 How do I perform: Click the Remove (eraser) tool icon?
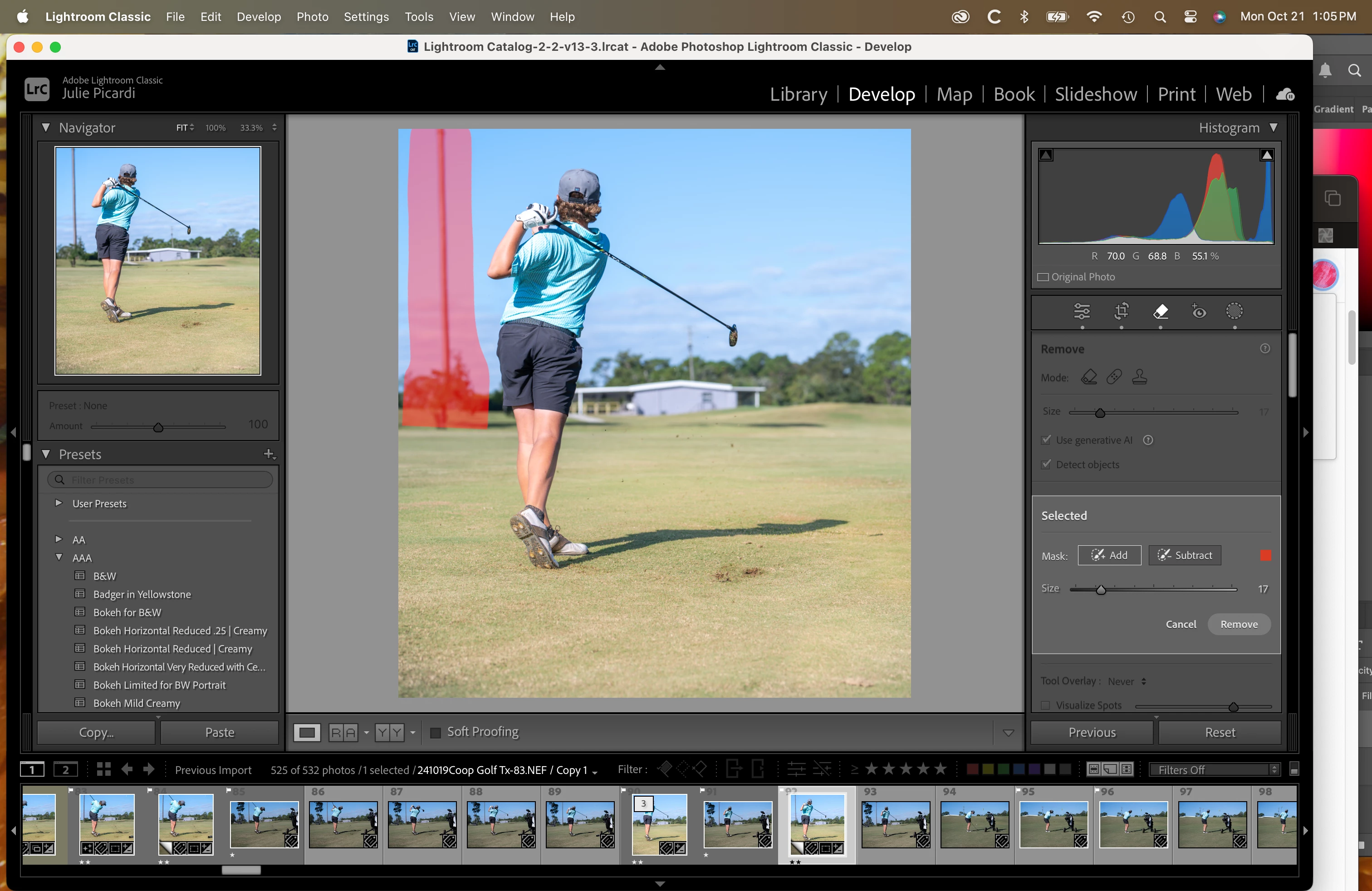tap(1161, 311)
